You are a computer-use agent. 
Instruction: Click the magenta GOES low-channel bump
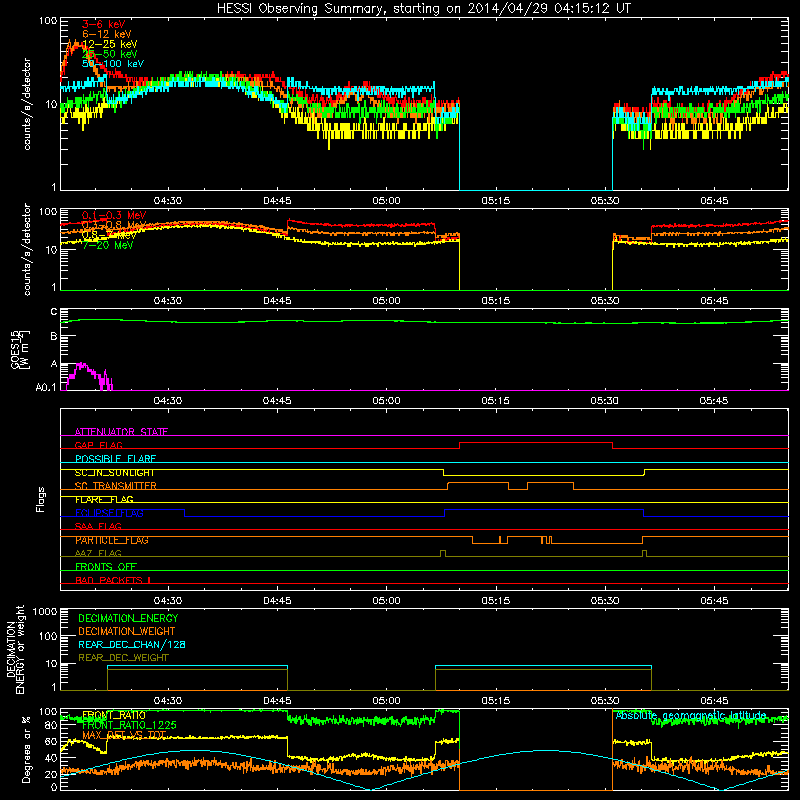(x=89, y=376)
